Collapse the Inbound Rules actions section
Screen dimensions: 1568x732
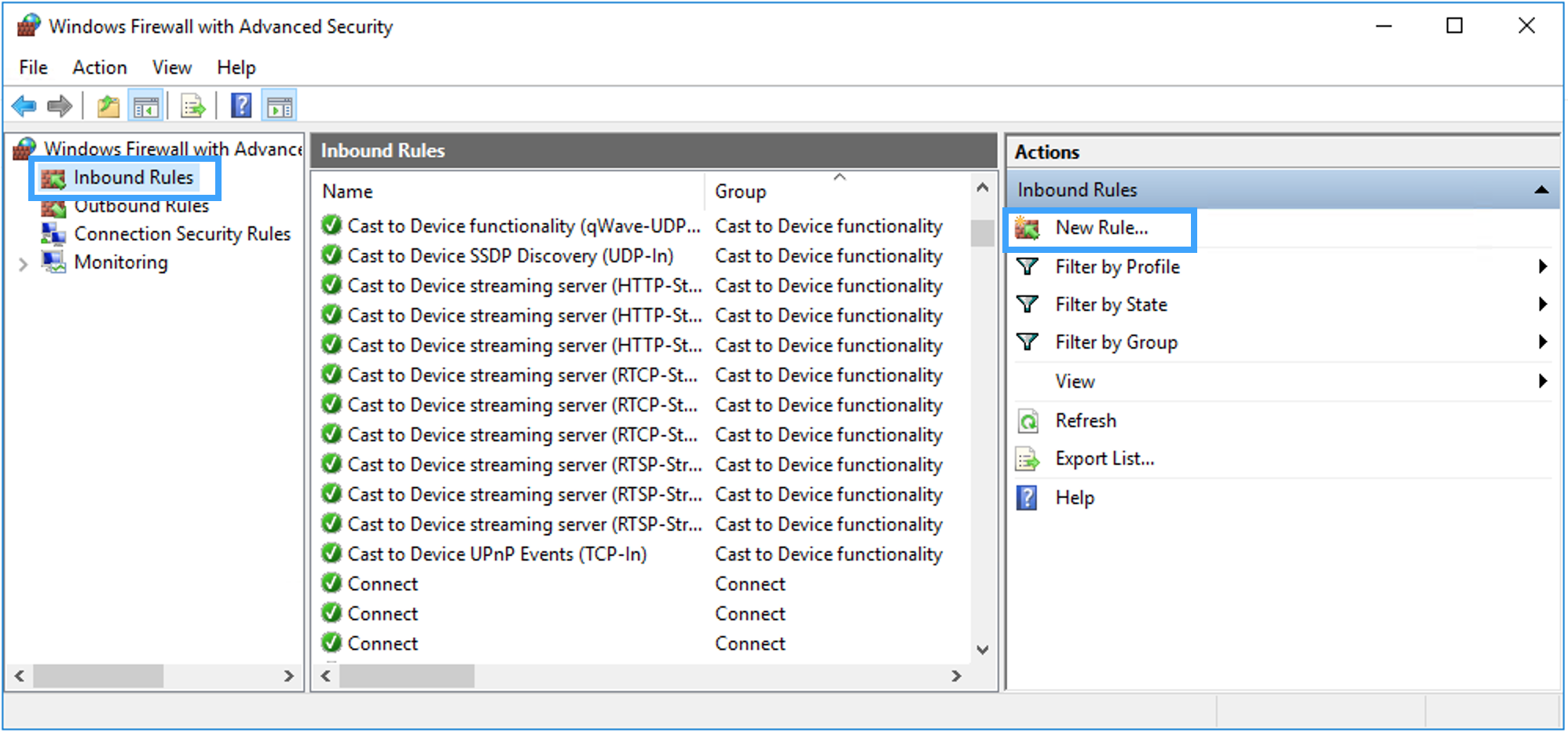tap(1541, 190)
